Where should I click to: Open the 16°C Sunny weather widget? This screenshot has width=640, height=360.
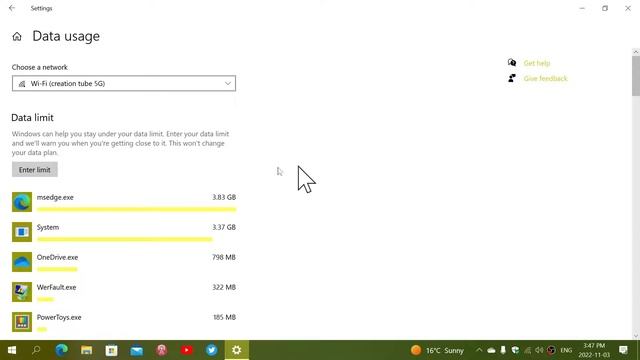coord(437,350)
